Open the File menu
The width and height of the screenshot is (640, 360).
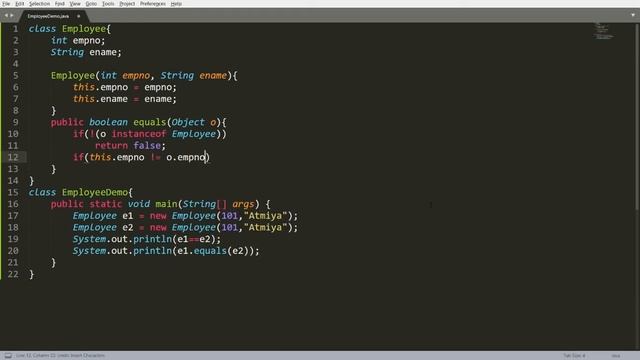click(x=6, y=4)
